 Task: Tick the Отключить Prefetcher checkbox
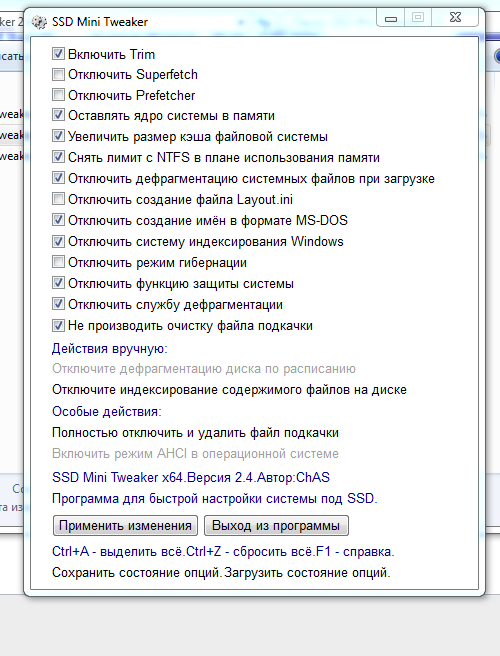pos(58,95)
